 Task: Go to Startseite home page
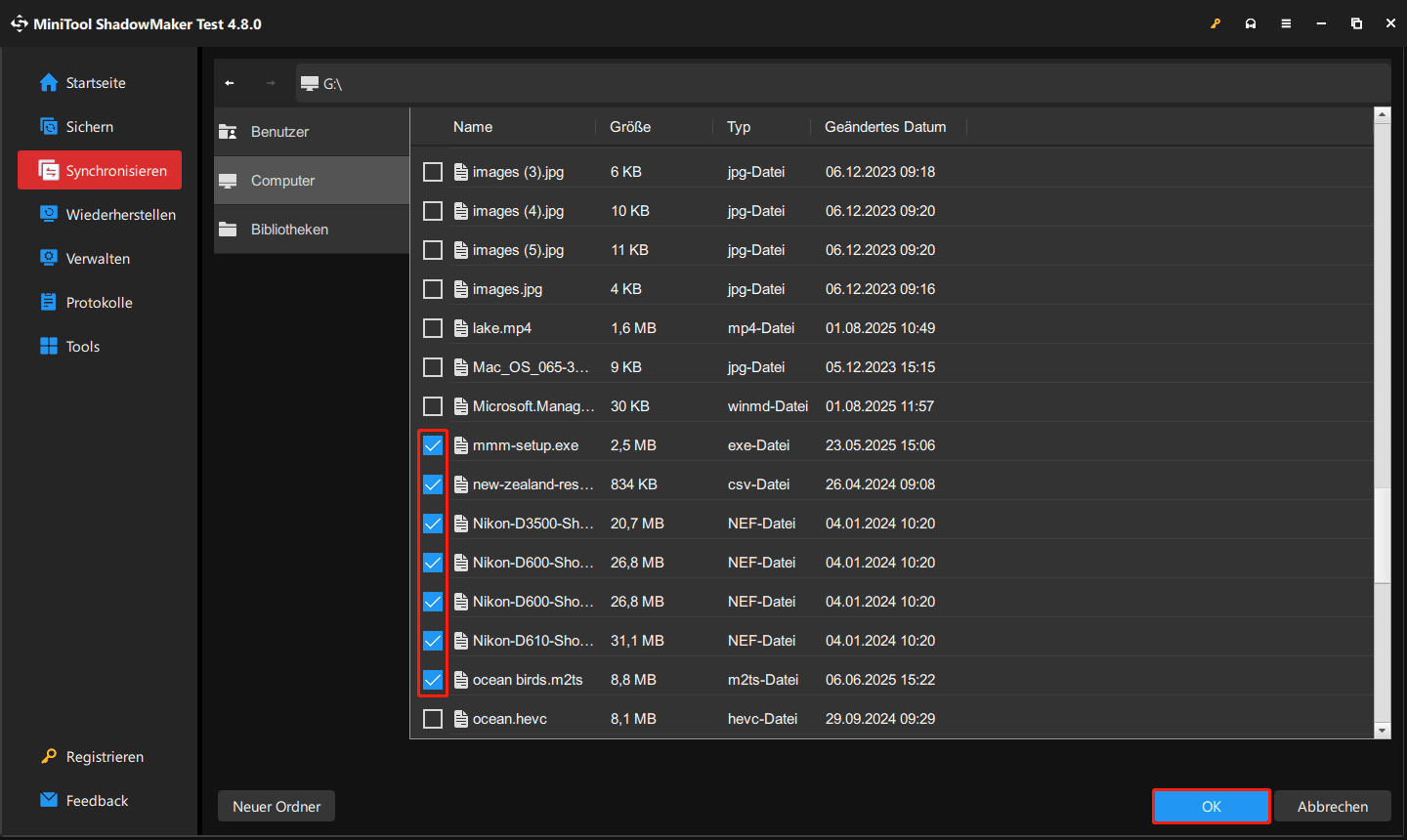[x=95, y=83]
